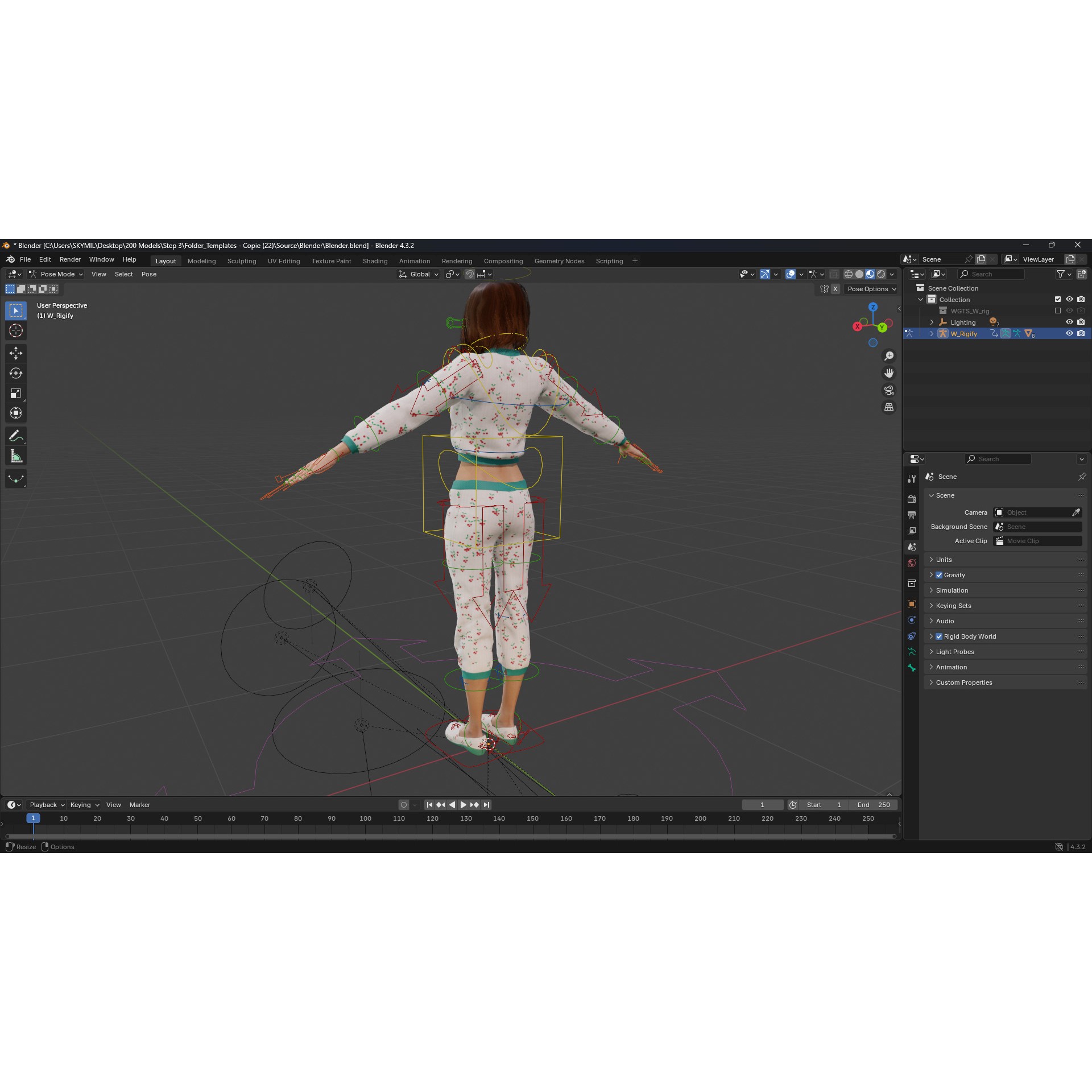Image resolution: width=1092 pixels, height=1092 pixels.
Task: Uncheck Gravity in Scene properties
Action: tap(939, 575)
